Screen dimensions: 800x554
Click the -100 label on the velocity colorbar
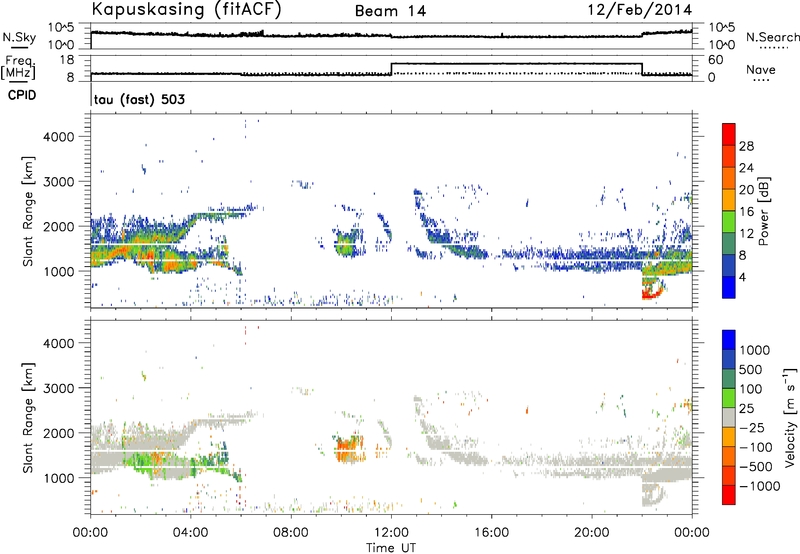[756, 447]
